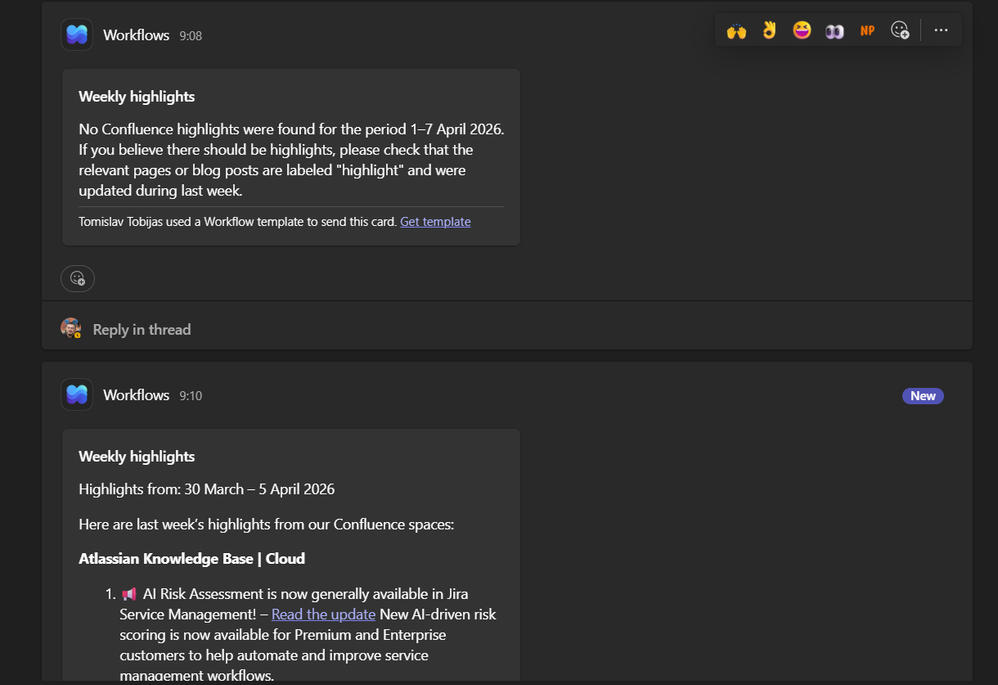Viewport: 998px width, 685px height.
Task: Open more options ellipsis menu
Action: click(x=941, y=30)
